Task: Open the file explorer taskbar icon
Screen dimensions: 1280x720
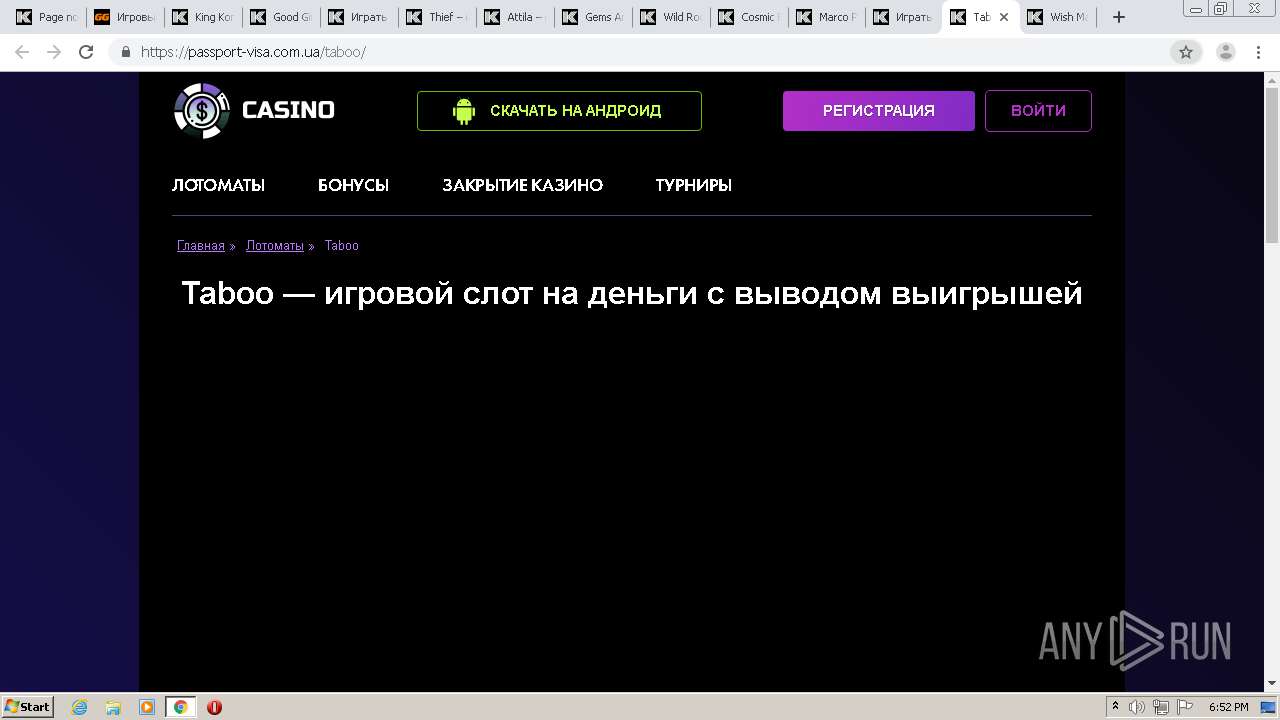Action: click(113, 707)
